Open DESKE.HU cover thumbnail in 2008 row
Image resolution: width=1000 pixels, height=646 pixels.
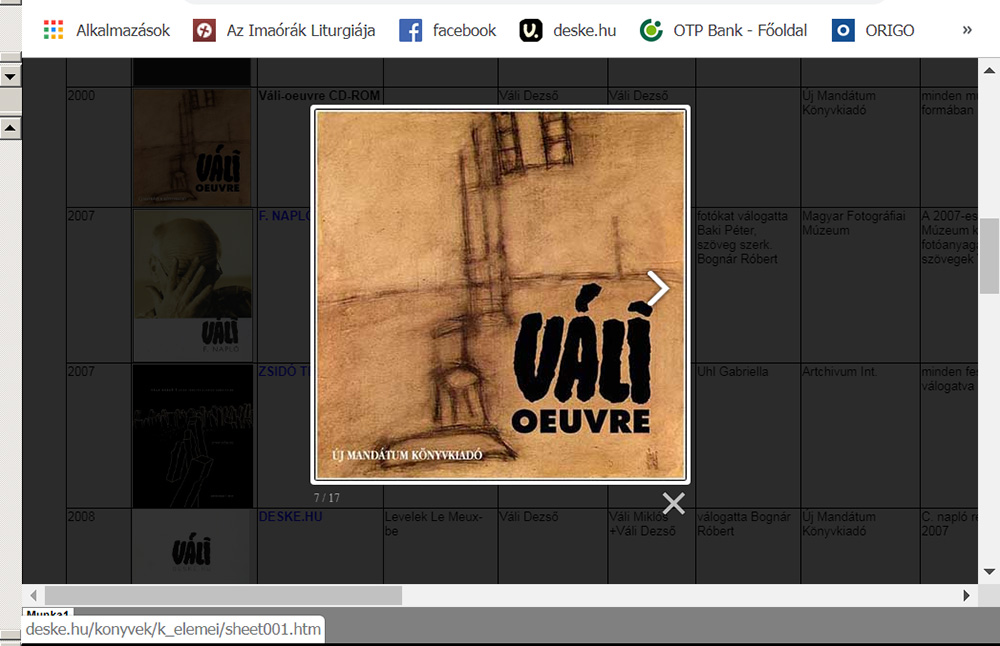click(x=192, y=547)
